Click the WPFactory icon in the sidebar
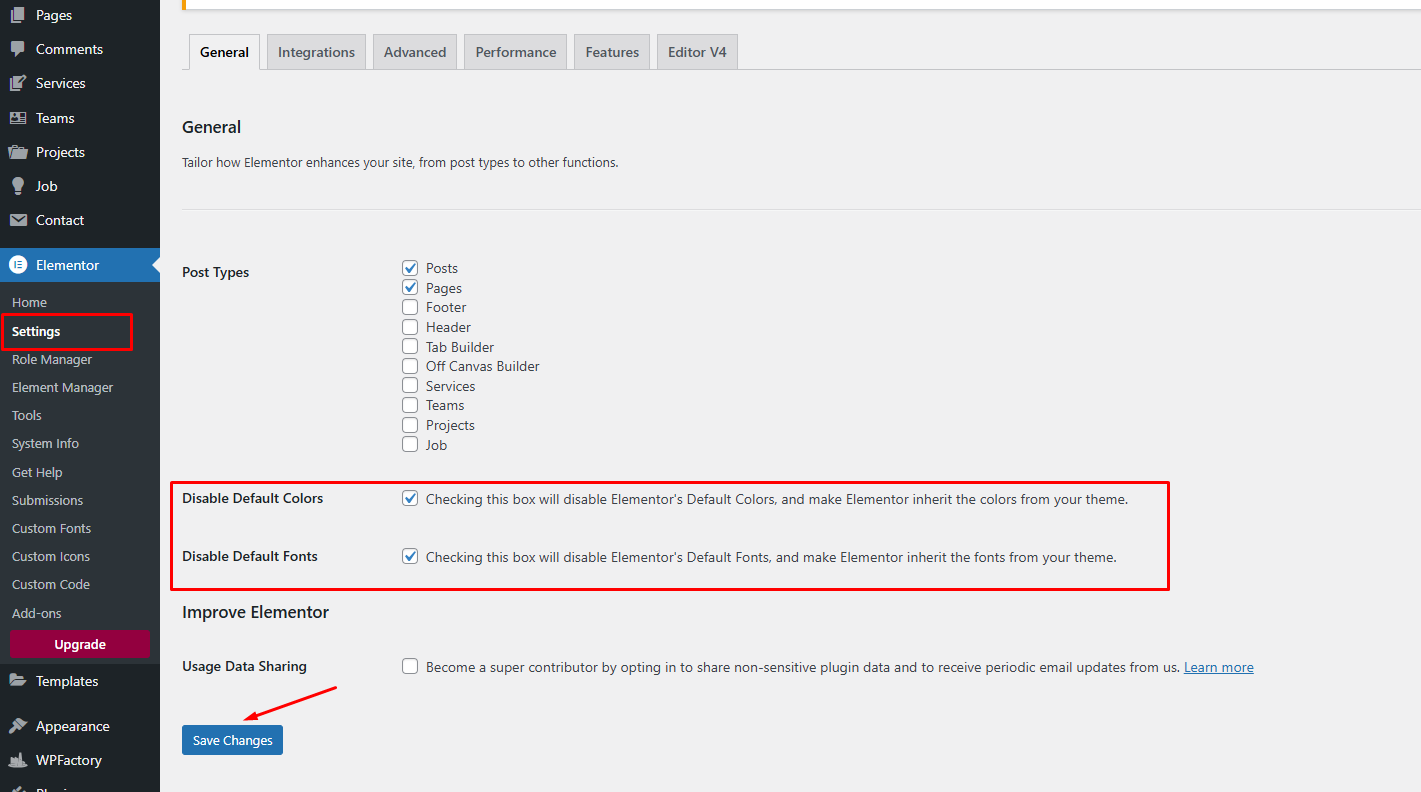 18,760
